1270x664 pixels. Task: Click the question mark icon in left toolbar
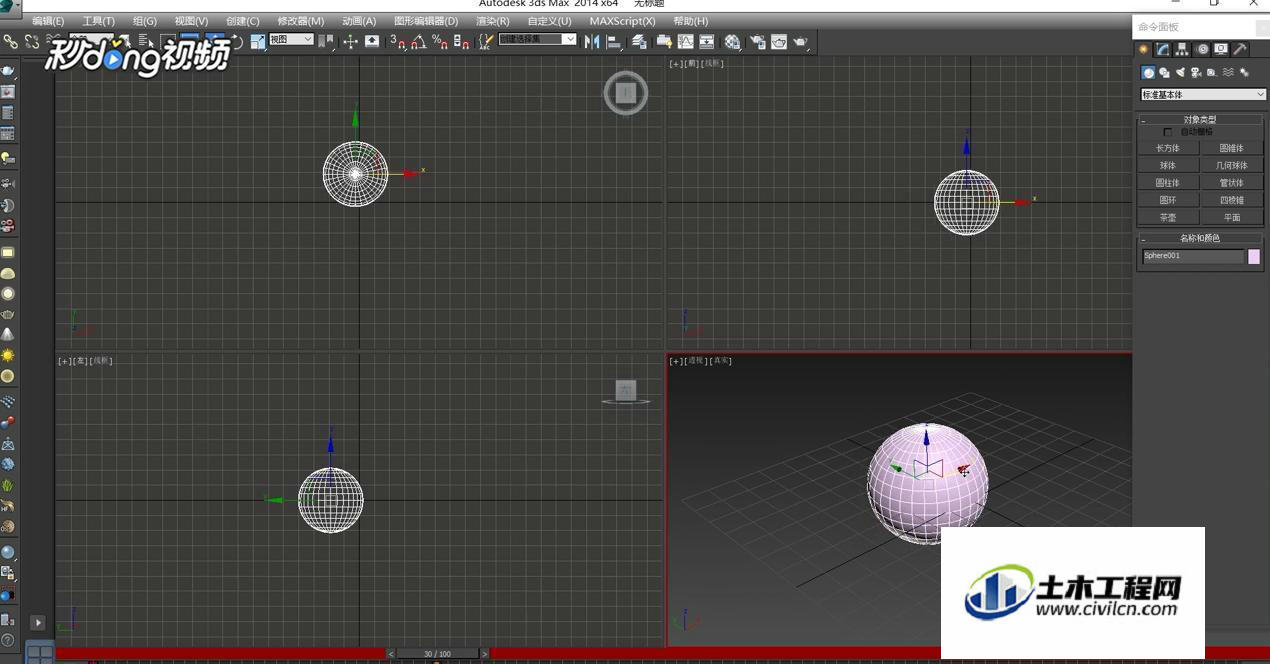[8, 640]
